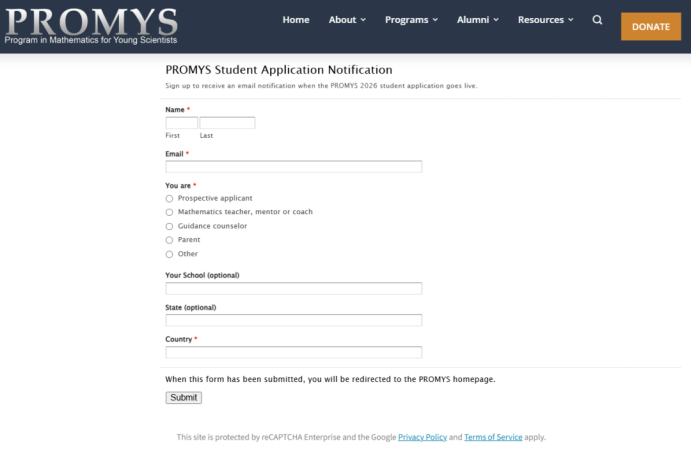Select the Prospective applicant radio button
The height and width of the screenshot is (453, 692).
click(x=169, y=198)
